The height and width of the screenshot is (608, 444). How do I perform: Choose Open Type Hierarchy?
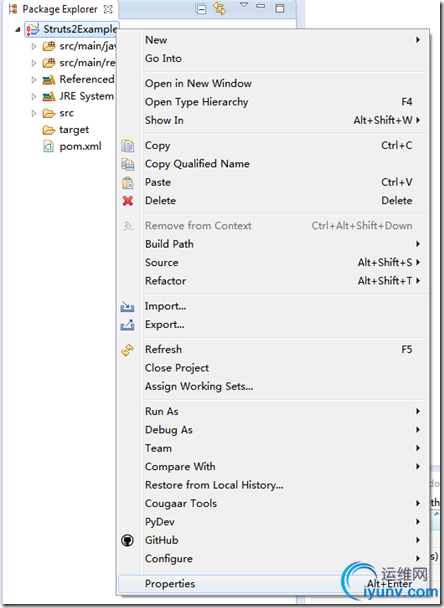click(284, 102)
